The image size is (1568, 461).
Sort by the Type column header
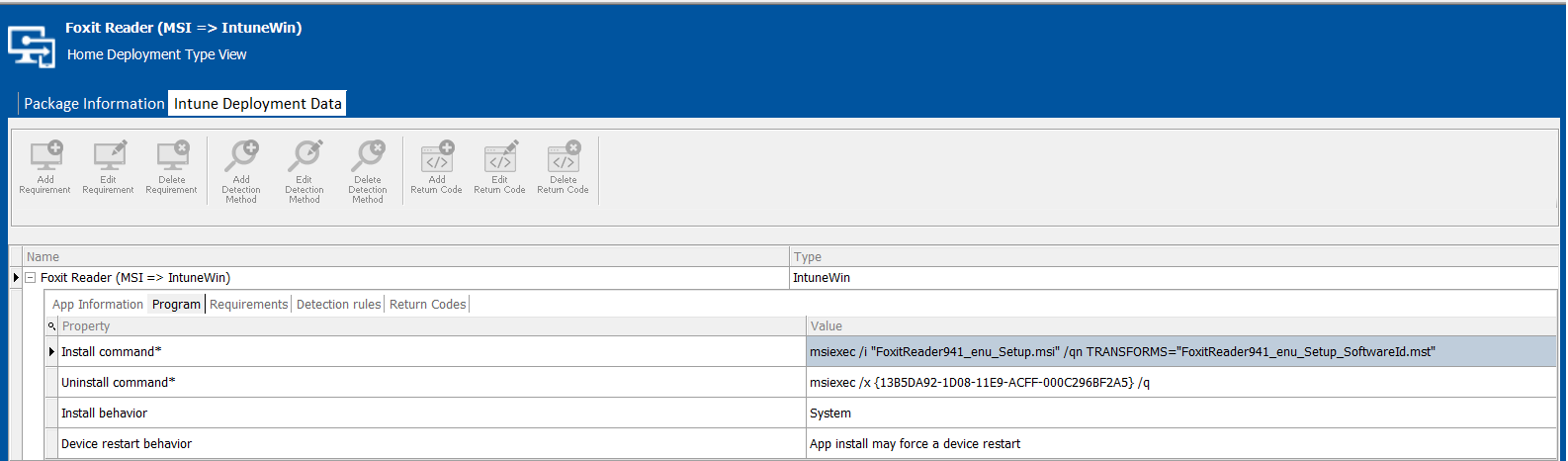coord(1174,257)
